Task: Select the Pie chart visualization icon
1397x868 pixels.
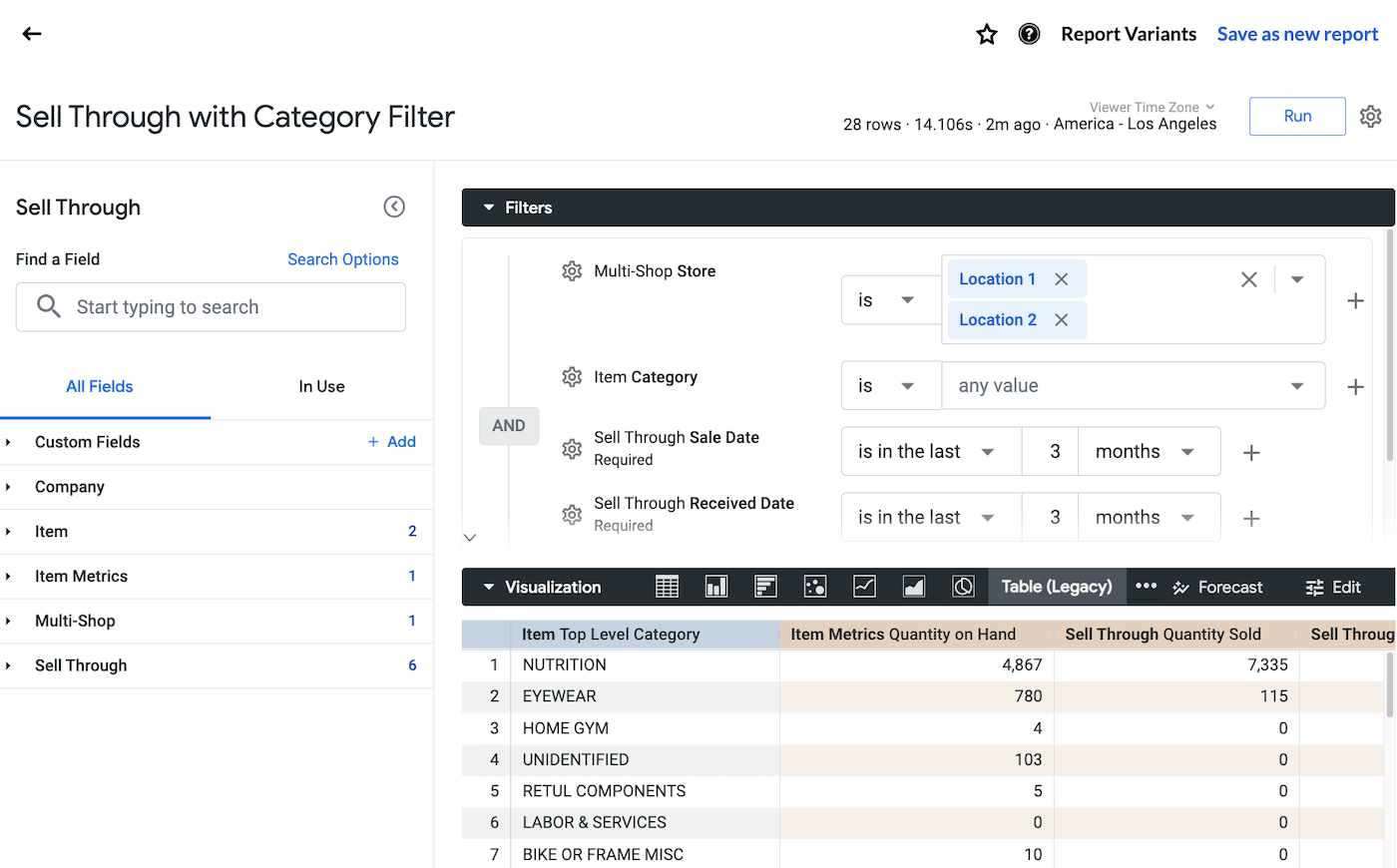Action: 963,587
